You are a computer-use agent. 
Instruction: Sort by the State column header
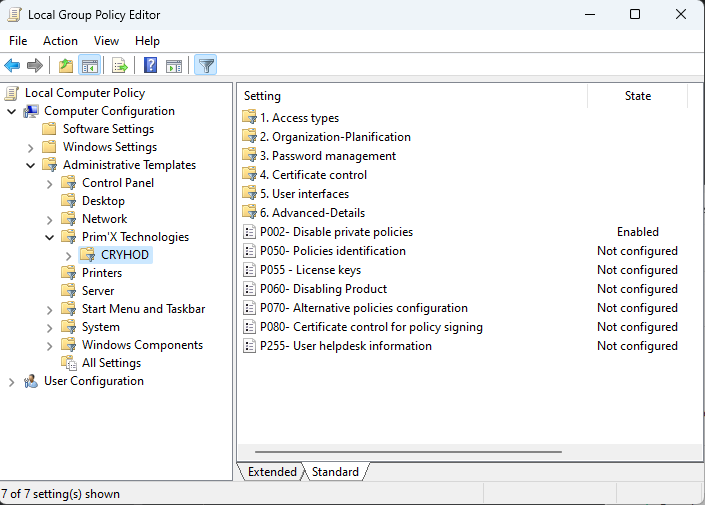[x=637, y=96]
